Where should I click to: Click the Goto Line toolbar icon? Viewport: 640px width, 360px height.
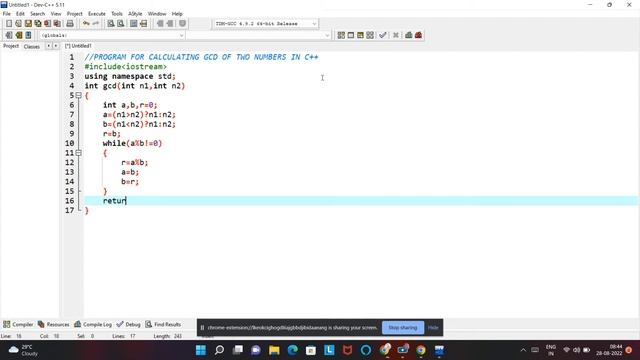tap(143, 24)
